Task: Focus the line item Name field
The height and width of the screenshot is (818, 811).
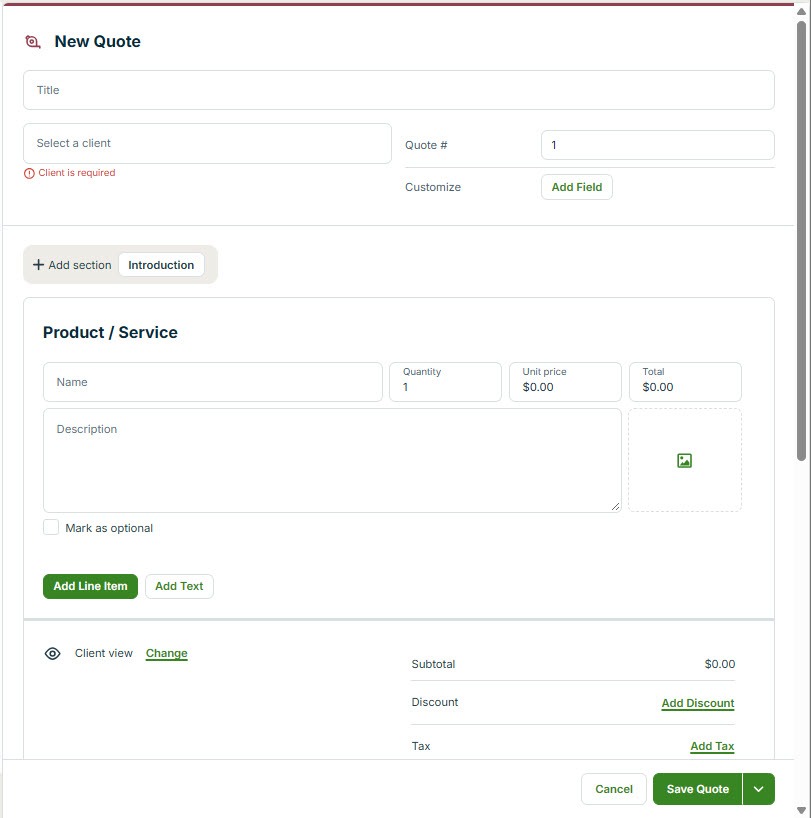Action: tap(213, 382)
